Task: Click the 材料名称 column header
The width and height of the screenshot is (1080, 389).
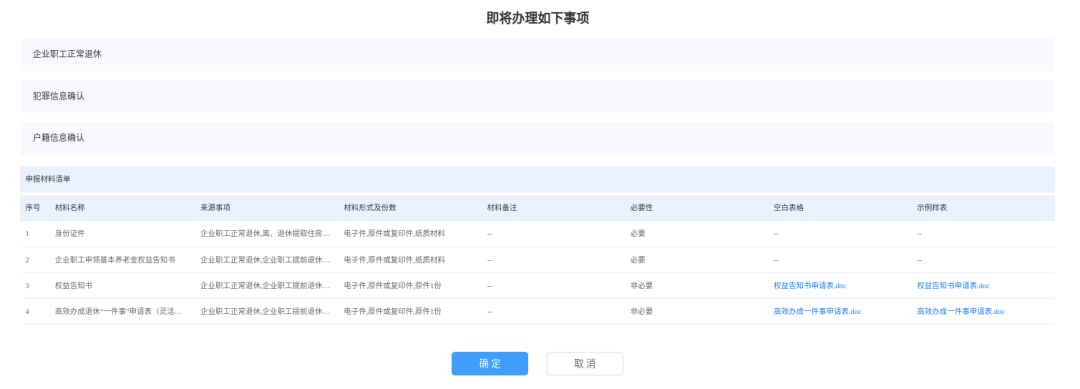Action: click(70, 208)
